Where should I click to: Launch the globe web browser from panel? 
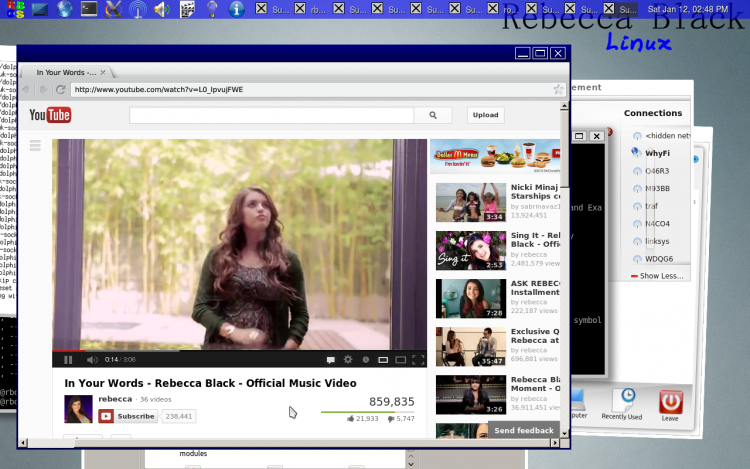[x=65, y=9]
